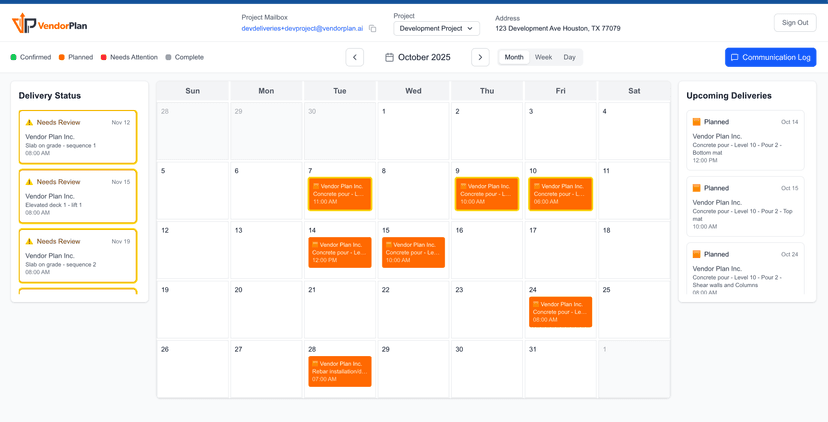Open the devdeliveries project mailbox email link
Viewport: 828px width, 422px height.
pyautogui.click(x=302, y=29)
